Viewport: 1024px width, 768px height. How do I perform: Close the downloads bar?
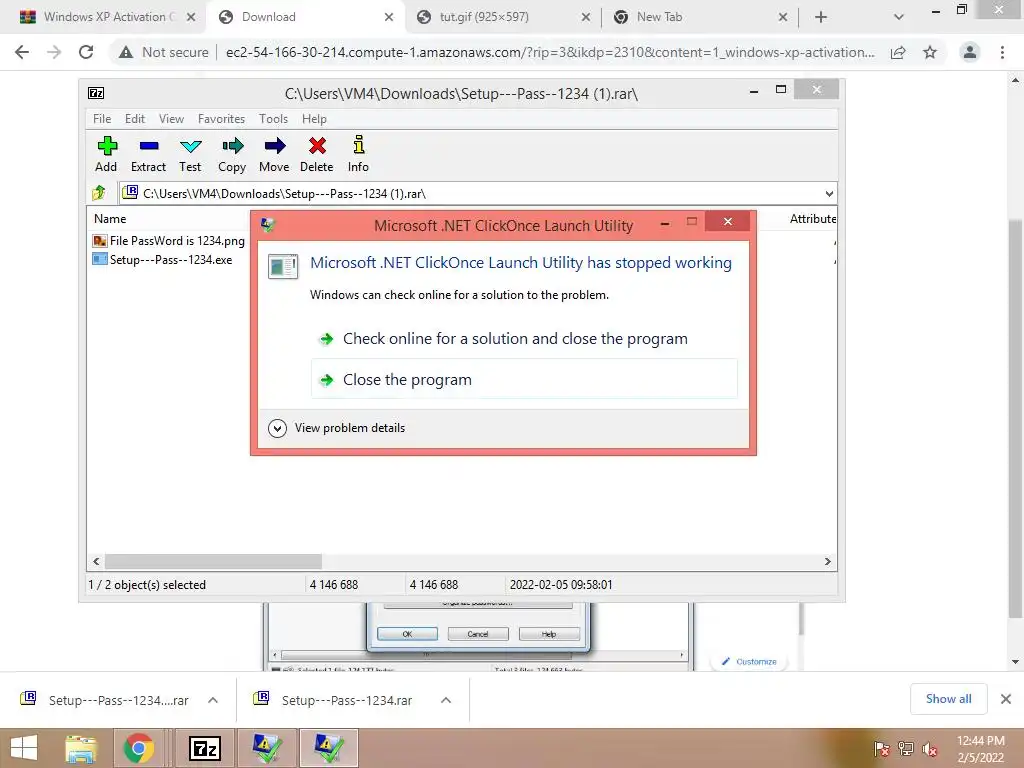[x=1006, y=699]
